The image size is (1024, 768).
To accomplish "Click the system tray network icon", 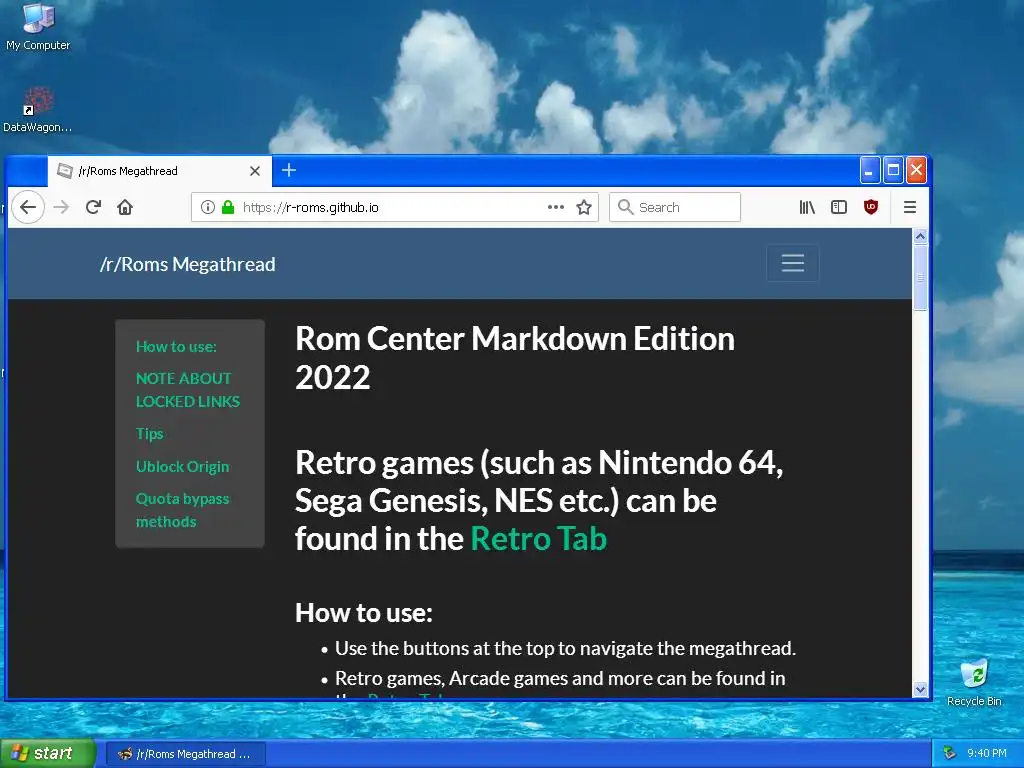I will (x=950, y=754).
